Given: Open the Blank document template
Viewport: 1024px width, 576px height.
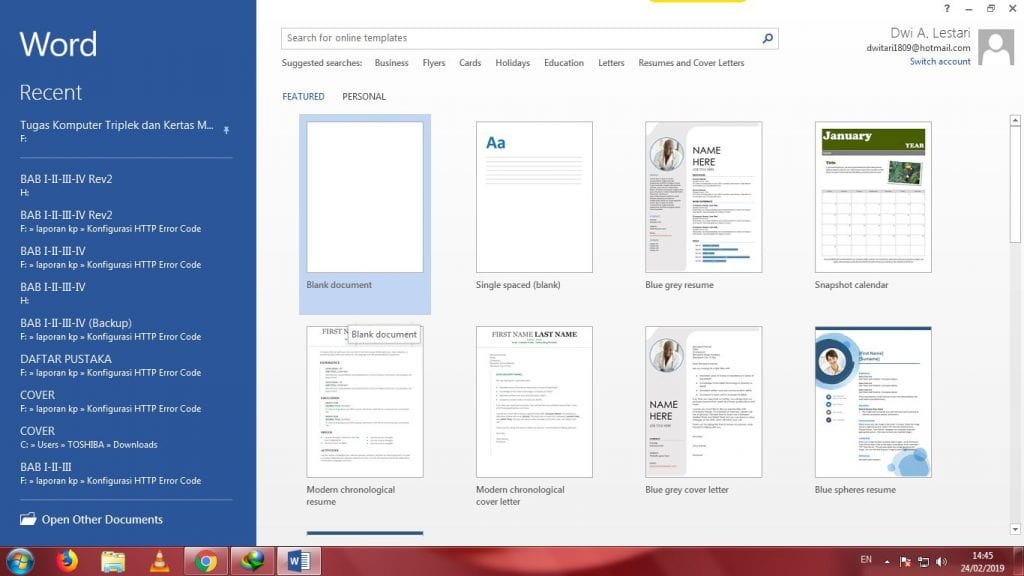Looking at the screenshot, I should tap(365, 198).
